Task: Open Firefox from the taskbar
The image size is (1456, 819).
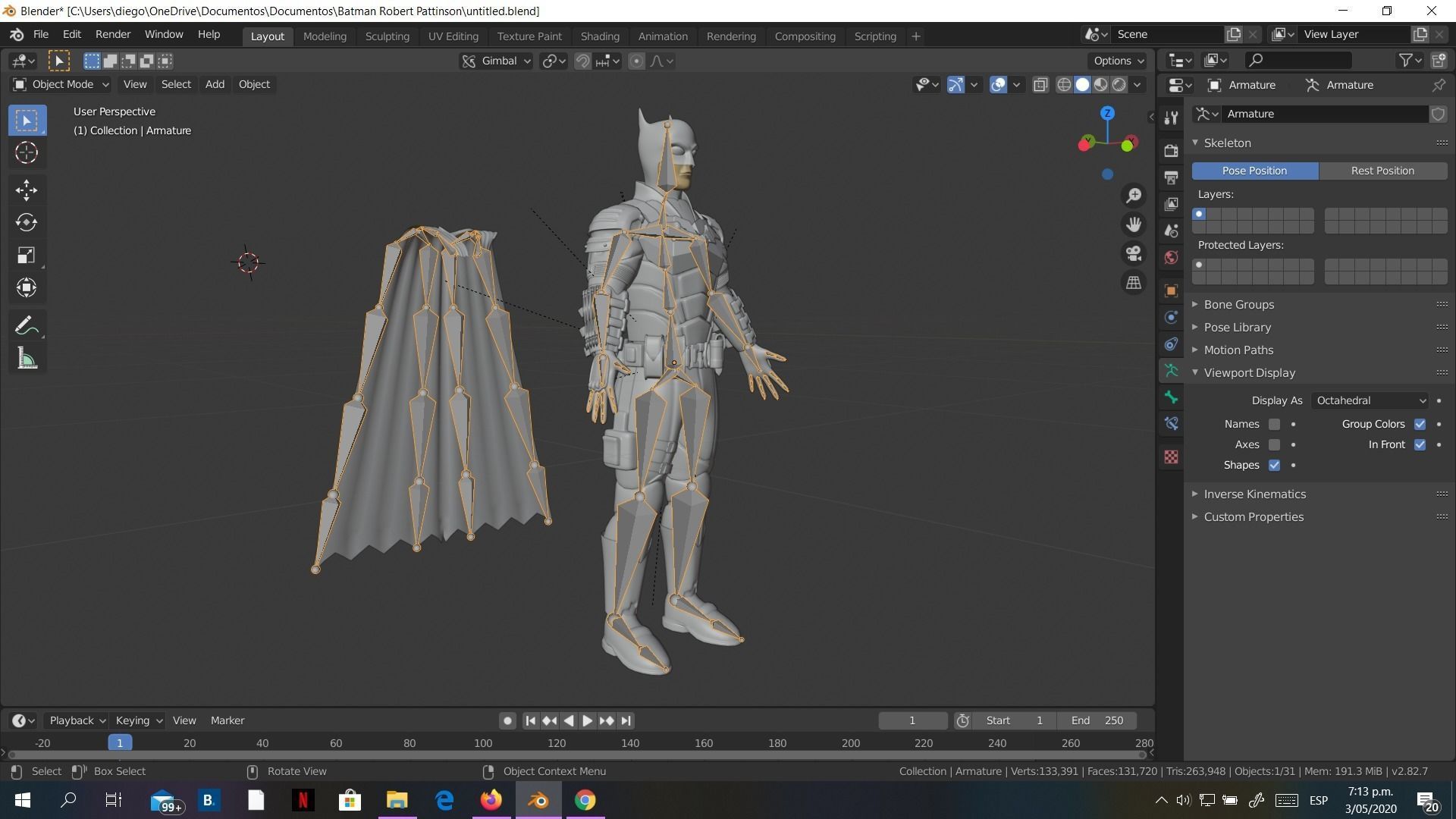Action: [x=491, y=800]
